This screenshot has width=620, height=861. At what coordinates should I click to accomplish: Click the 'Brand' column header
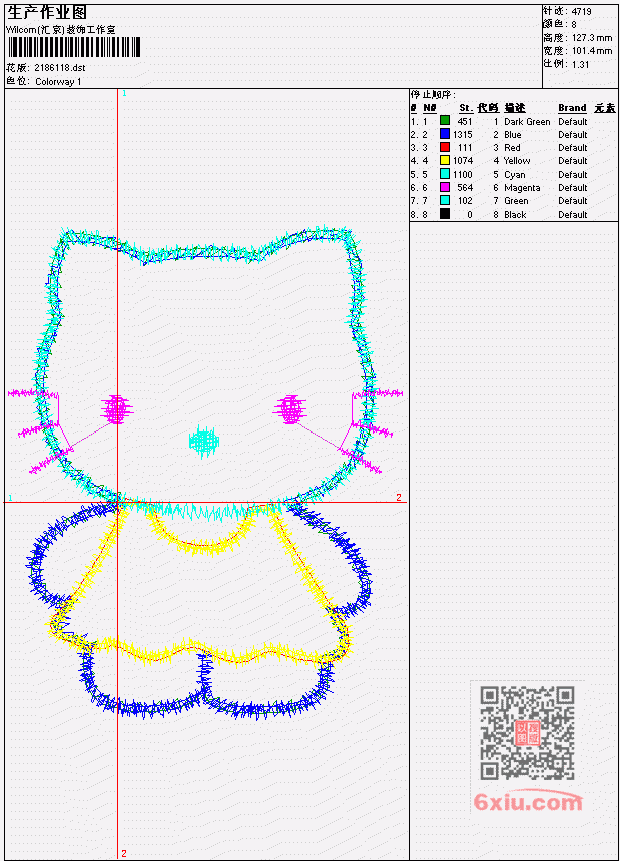(x=572, y=108)
